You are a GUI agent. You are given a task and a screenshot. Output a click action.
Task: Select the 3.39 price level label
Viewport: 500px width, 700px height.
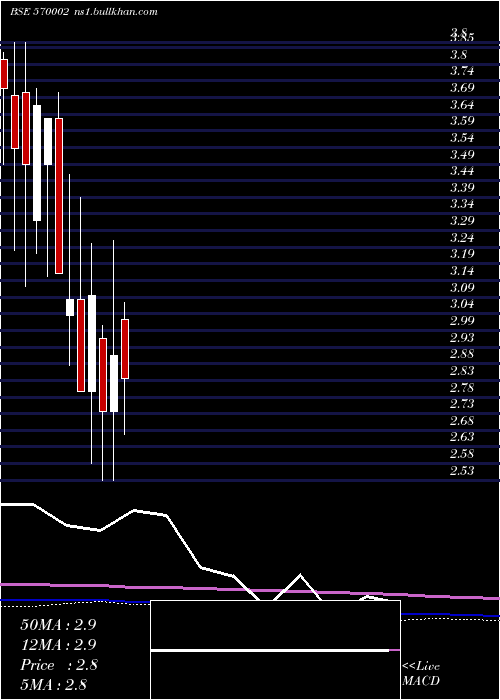coord(462,188)
